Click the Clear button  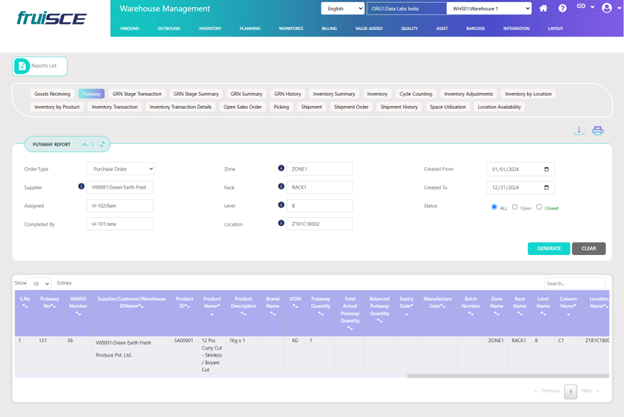pyautogui.click(x=589, y=248)
